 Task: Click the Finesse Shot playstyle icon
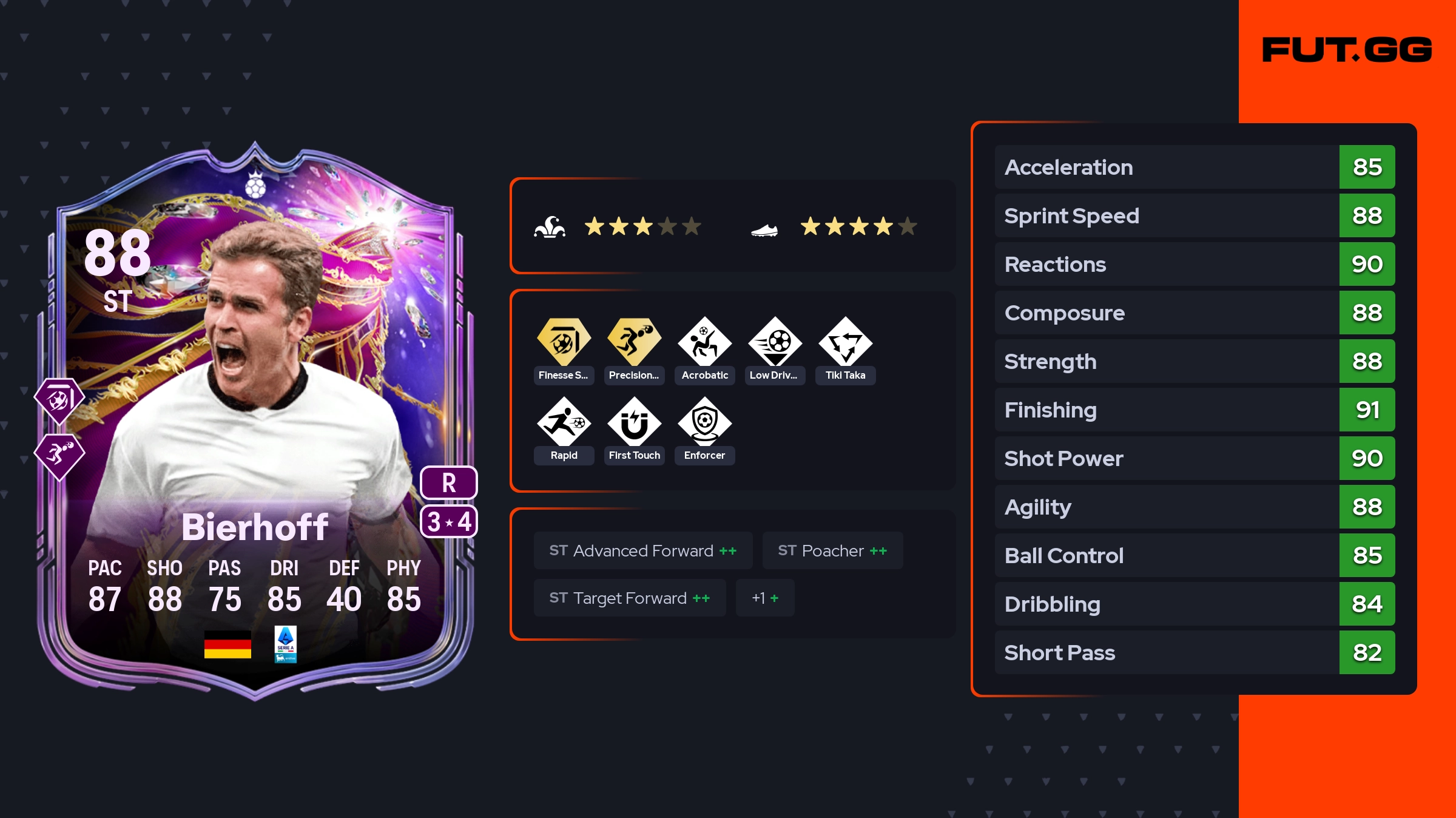564,342
